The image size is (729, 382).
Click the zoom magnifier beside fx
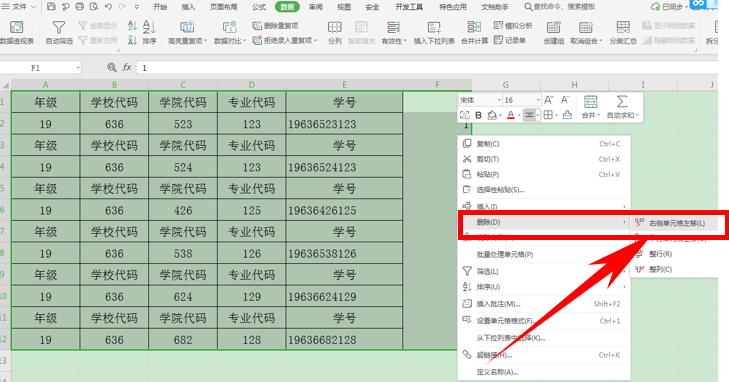pos(112,67)
